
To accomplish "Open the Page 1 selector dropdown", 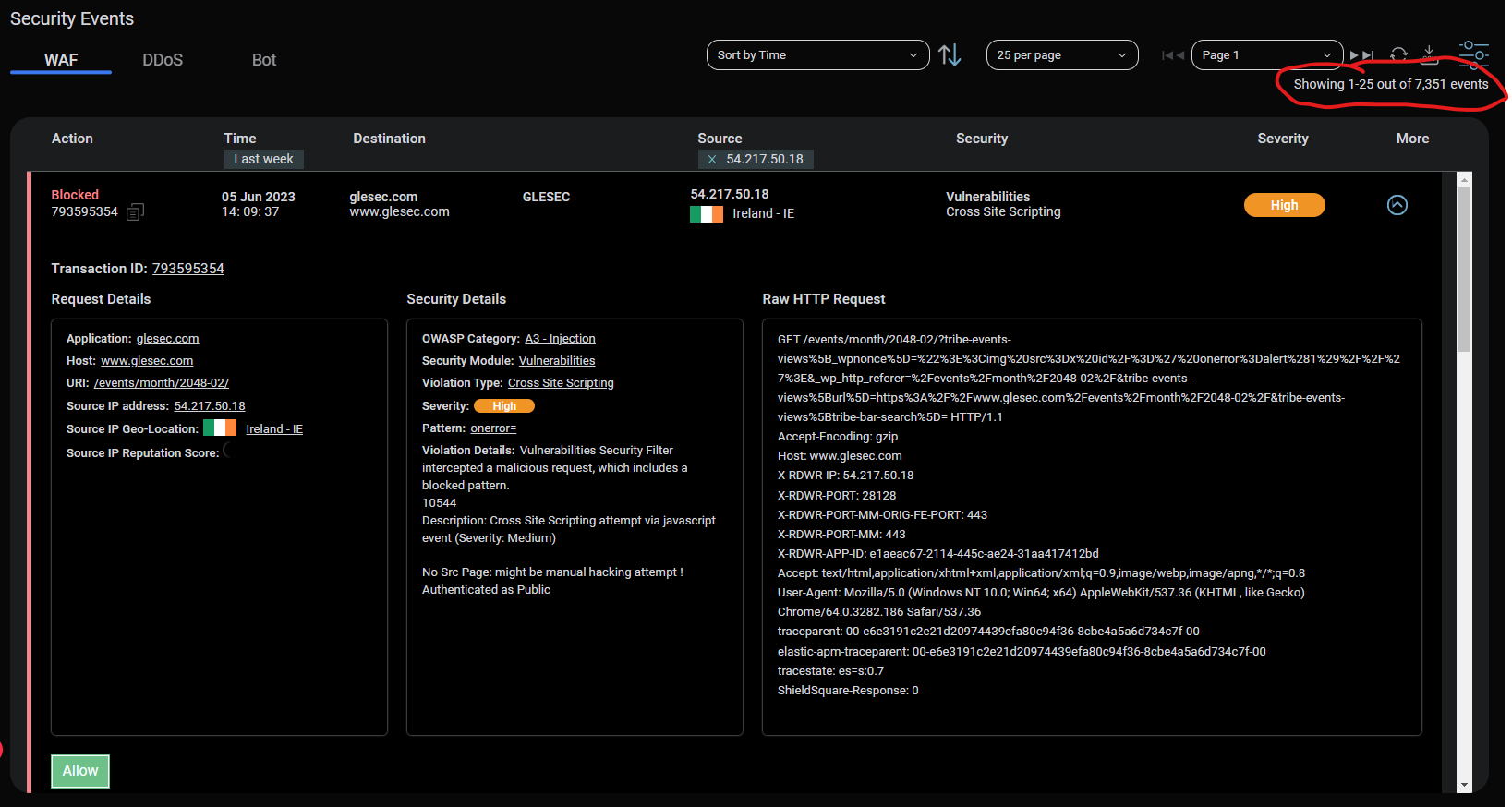I will click(x=1267, y=55).
